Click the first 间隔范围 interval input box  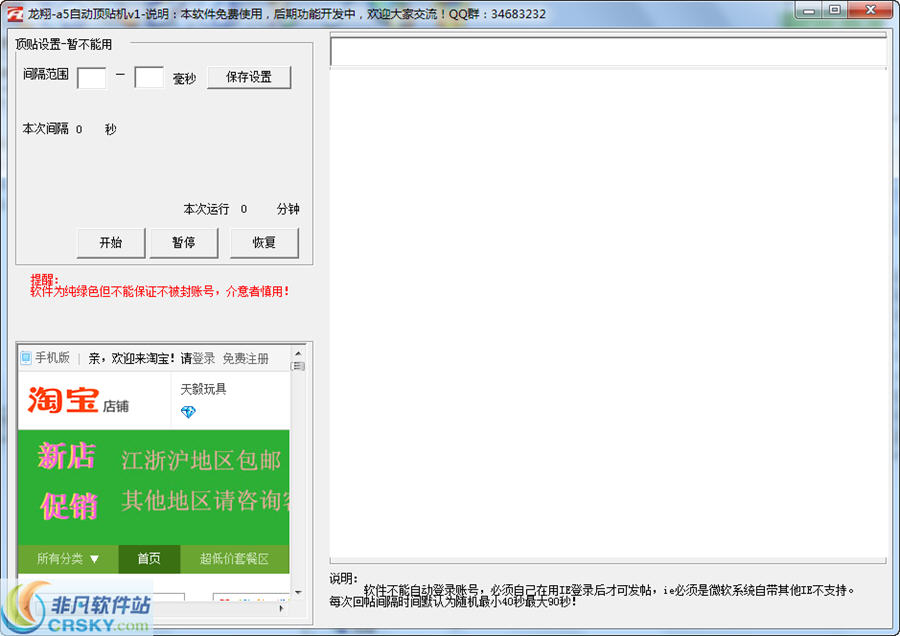91,77
